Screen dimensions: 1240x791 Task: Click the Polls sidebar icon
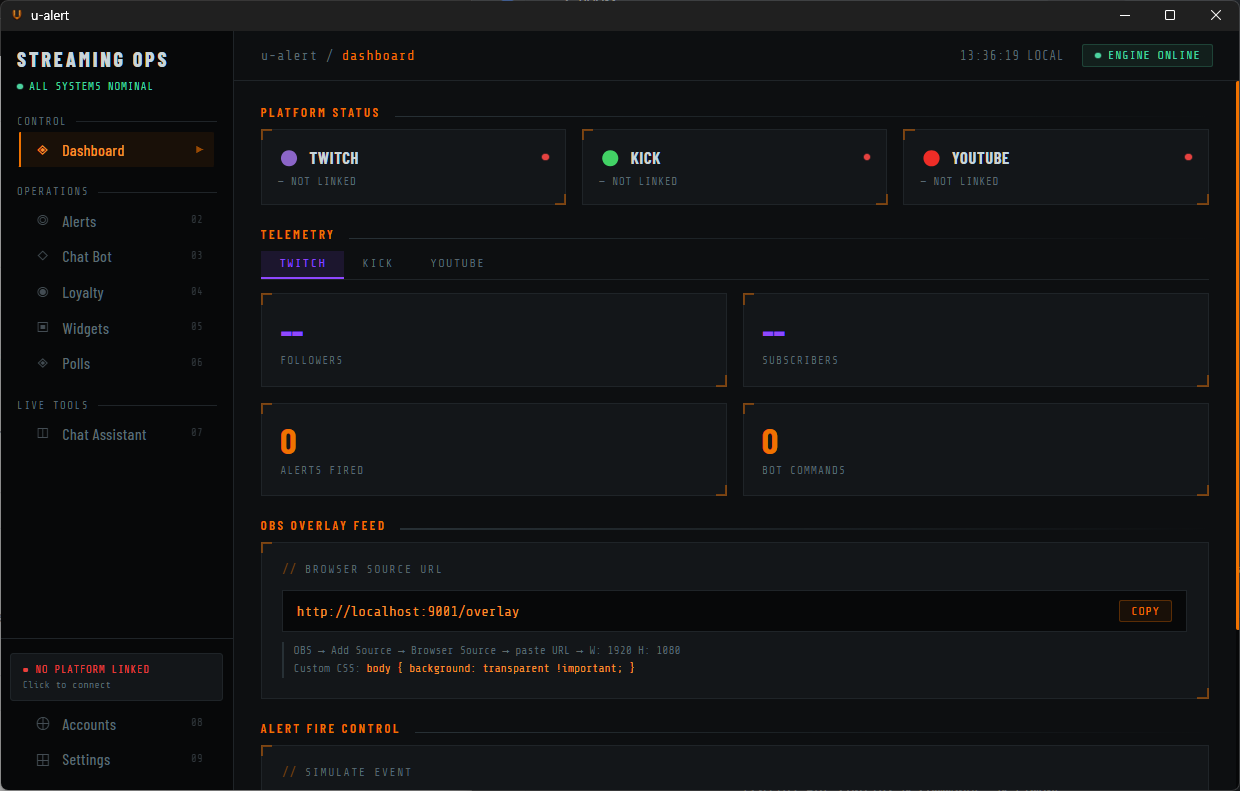(42, 363)
